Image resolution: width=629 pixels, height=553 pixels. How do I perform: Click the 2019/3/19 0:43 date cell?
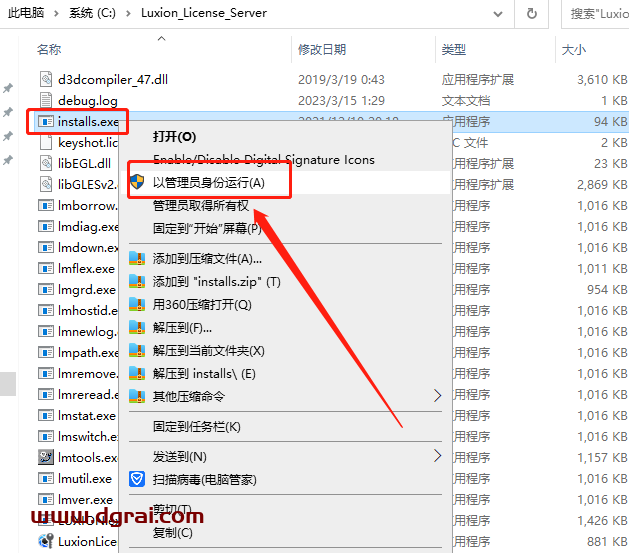pos(341,79)
